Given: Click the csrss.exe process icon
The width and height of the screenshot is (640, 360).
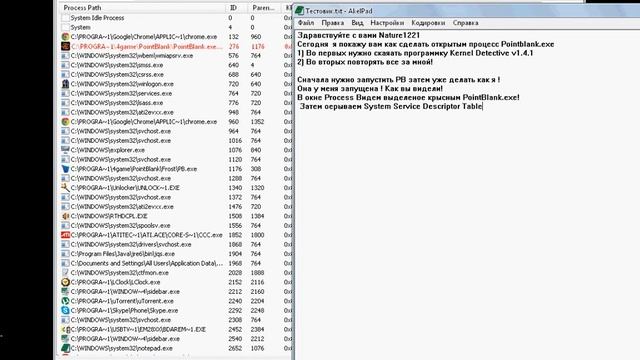Looking at the screenshot, I should pos(65,75).
